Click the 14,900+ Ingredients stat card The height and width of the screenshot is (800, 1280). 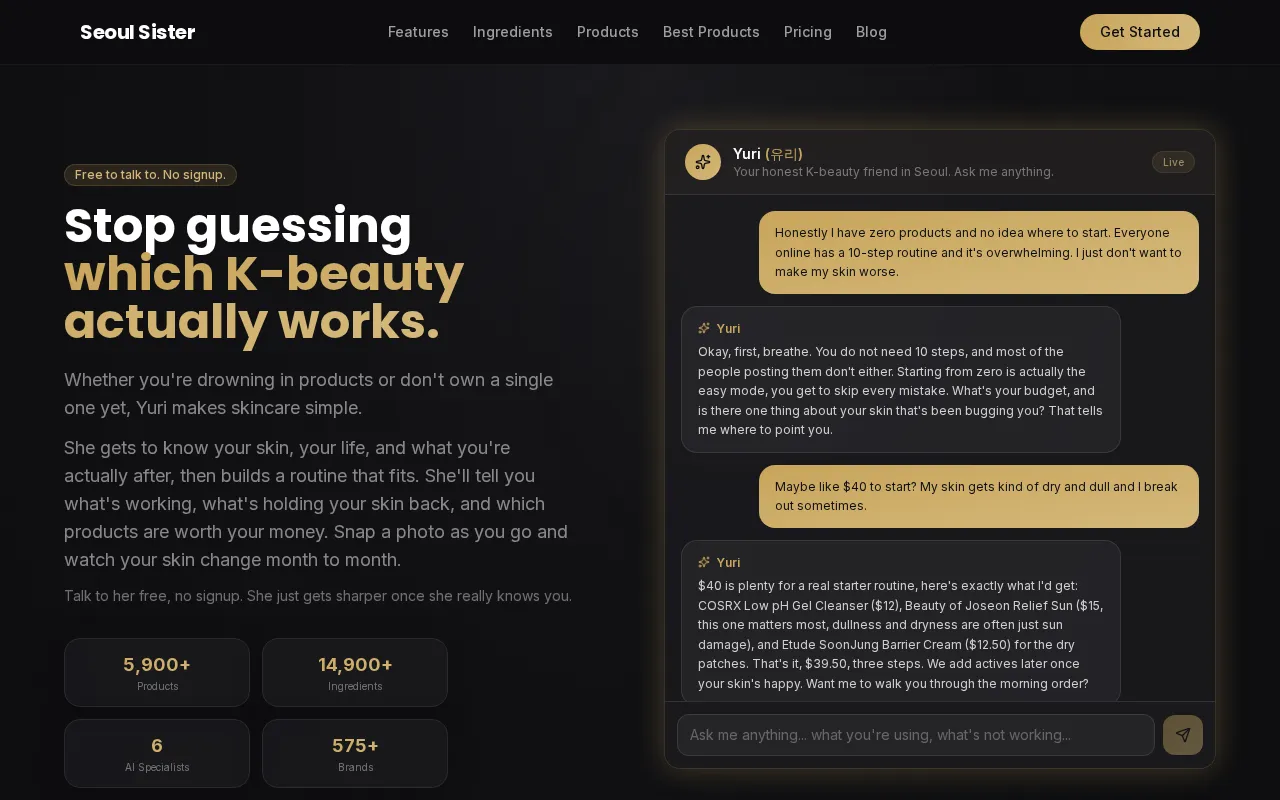click(x=355, y=673)
